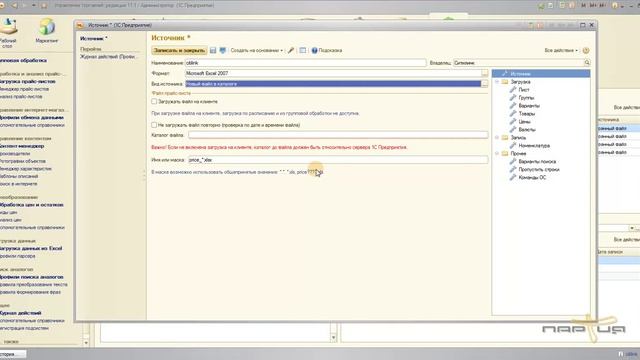Image resolution: width=640 pixels, height=360 pixels.
Task: Open Профили обмена данными link
Action: click(x=32, y=118)
